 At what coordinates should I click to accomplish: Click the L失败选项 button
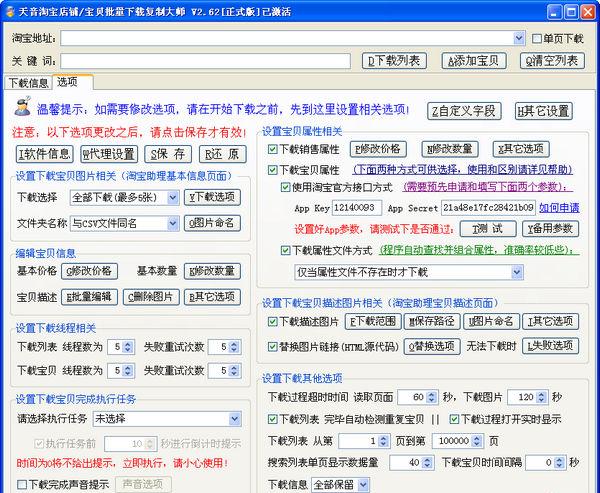(550, 346)
